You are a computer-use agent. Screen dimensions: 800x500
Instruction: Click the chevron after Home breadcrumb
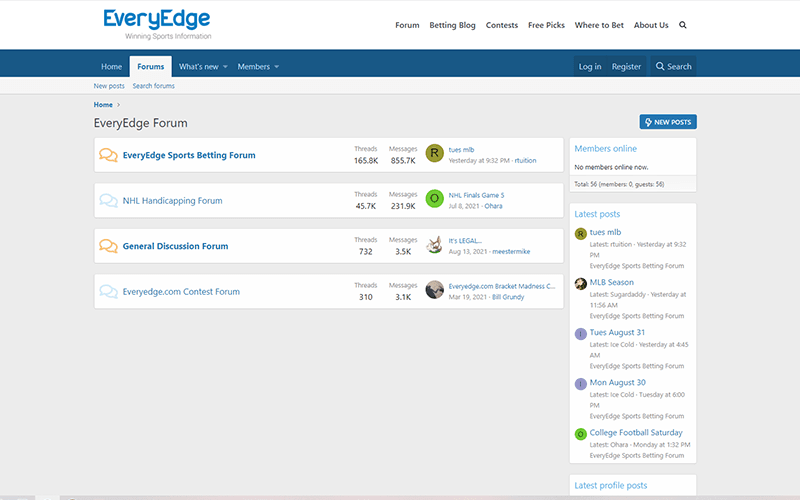coord(118,105)
